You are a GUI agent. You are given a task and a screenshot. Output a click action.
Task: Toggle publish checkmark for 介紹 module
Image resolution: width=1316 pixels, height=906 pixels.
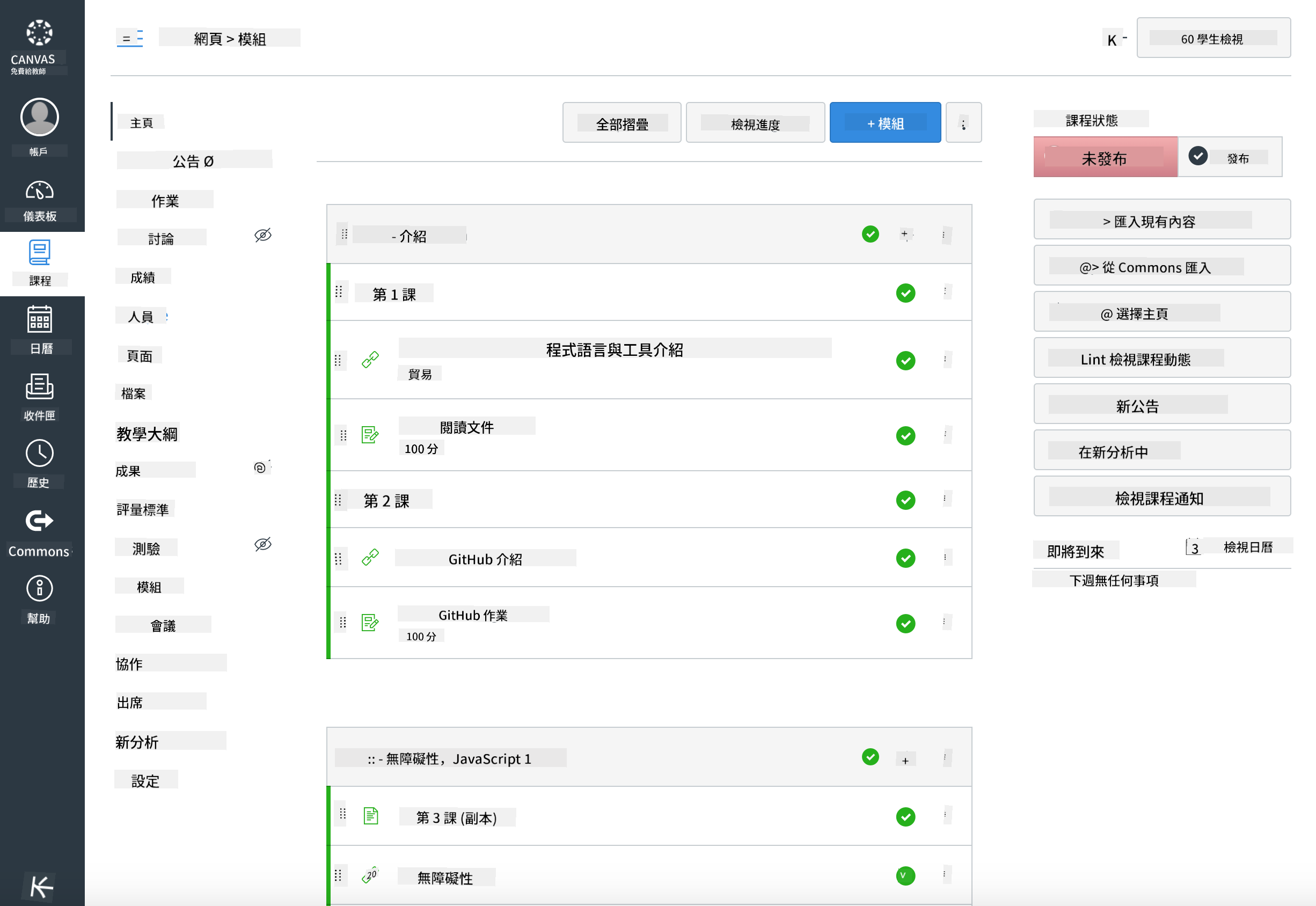[870, 234]
